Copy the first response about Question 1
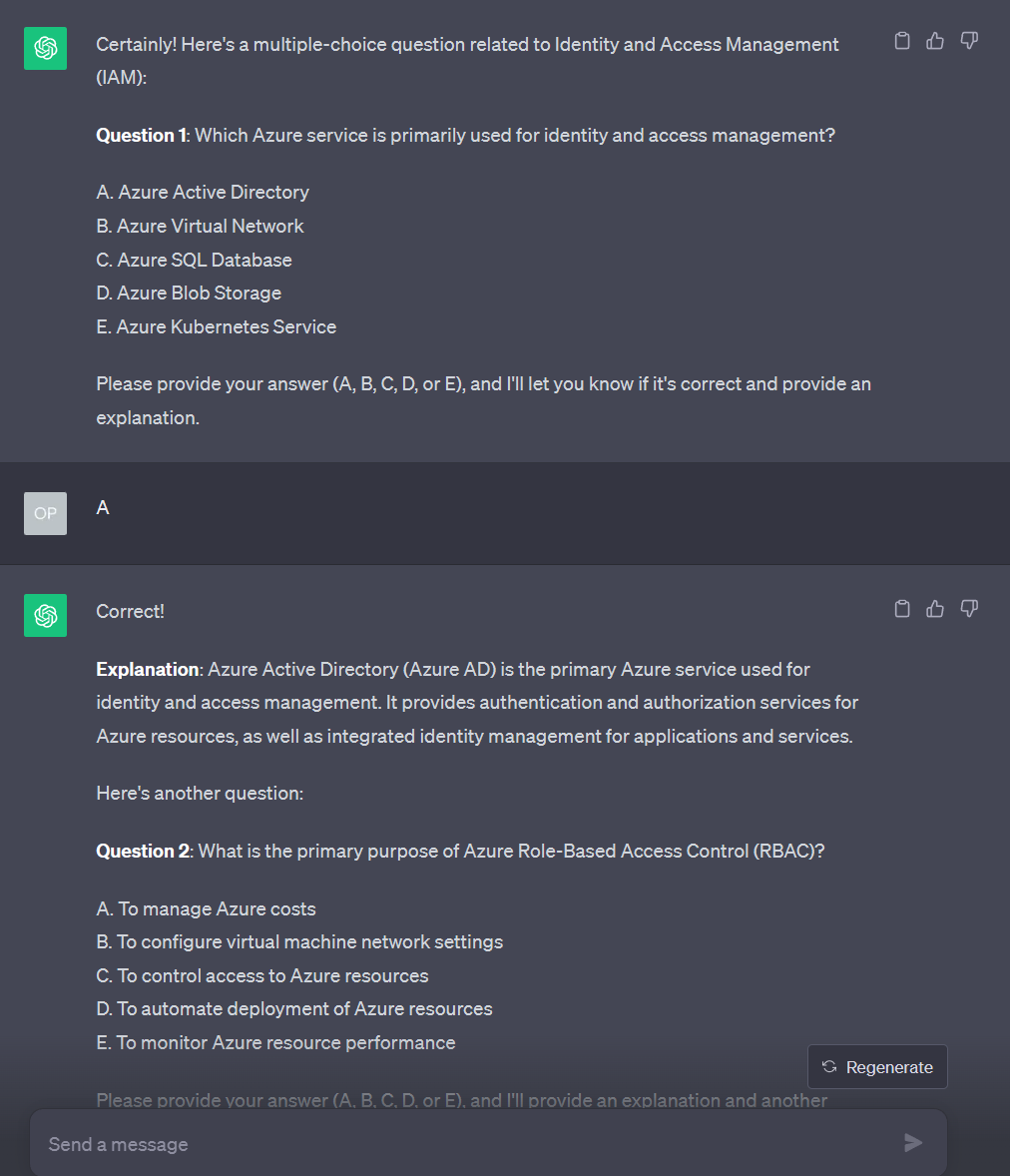 click(902, 41)
